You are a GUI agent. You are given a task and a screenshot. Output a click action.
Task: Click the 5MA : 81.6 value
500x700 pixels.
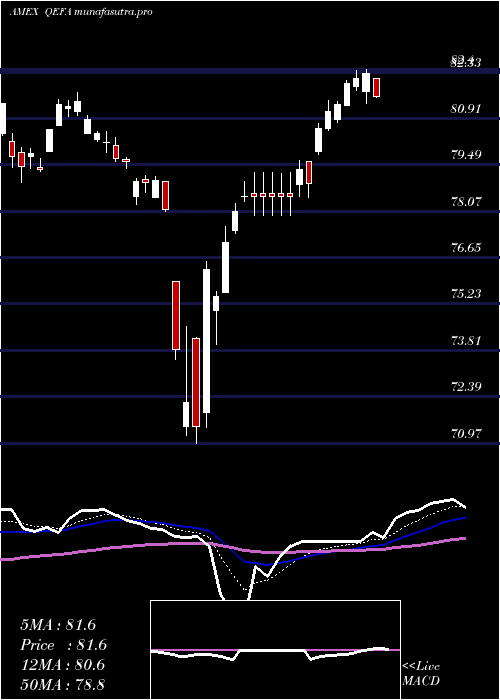click(x=58, y=625)
